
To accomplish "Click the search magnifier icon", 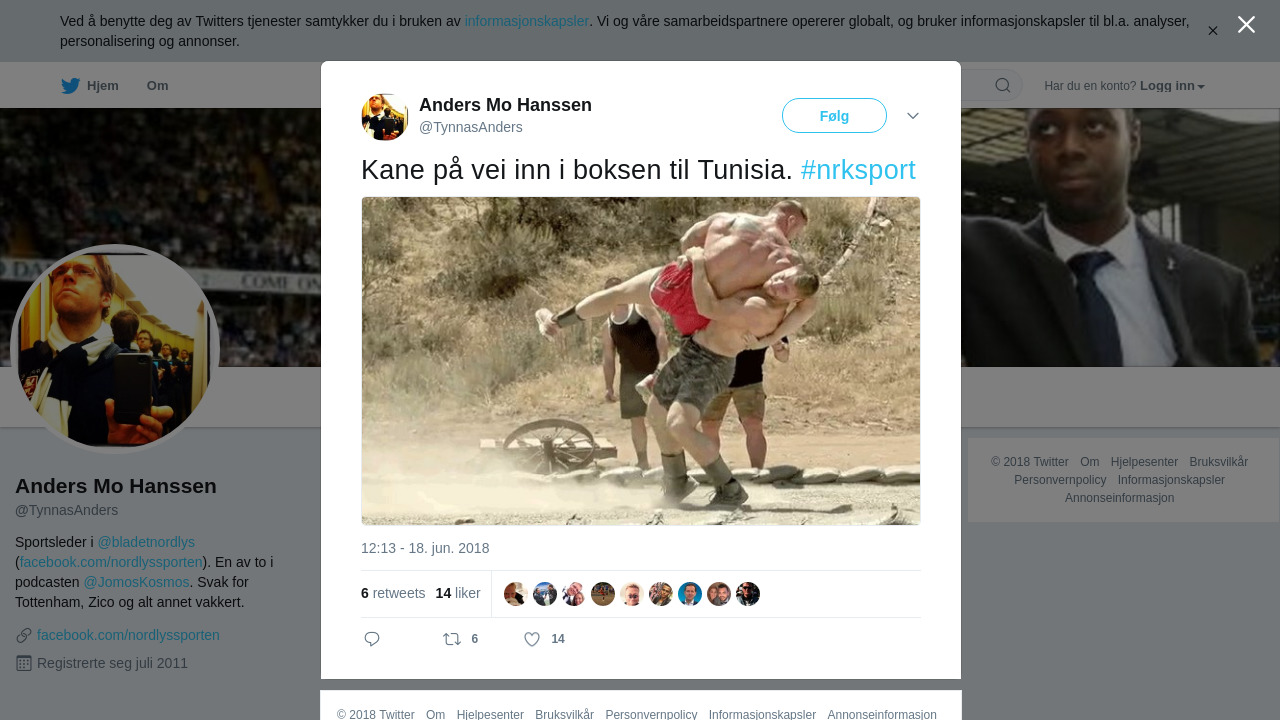I will click(x=1003, y=86).
